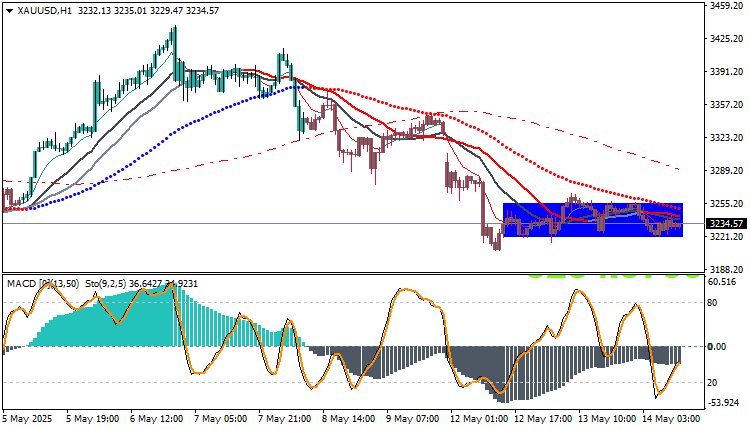This screenshot has width=750, height=430.
Task: Select the 13 May 10:00 time label
Action: click(x=607, y=419)
